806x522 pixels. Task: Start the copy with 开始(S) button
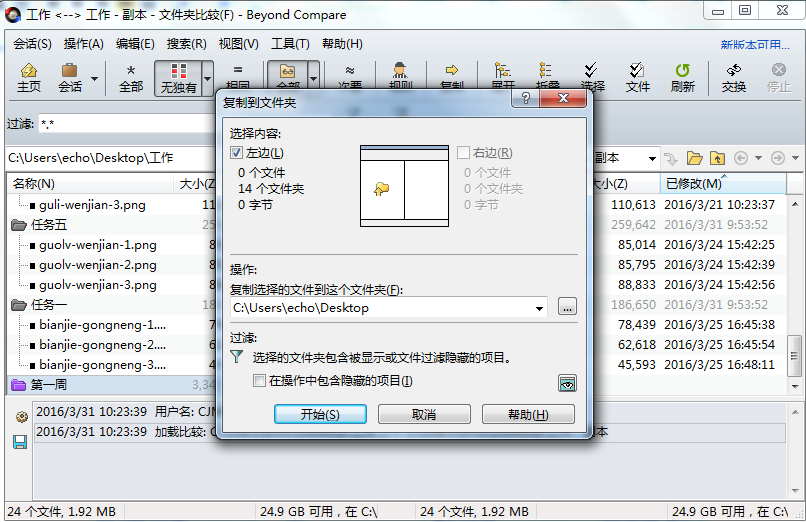point(320,414)
